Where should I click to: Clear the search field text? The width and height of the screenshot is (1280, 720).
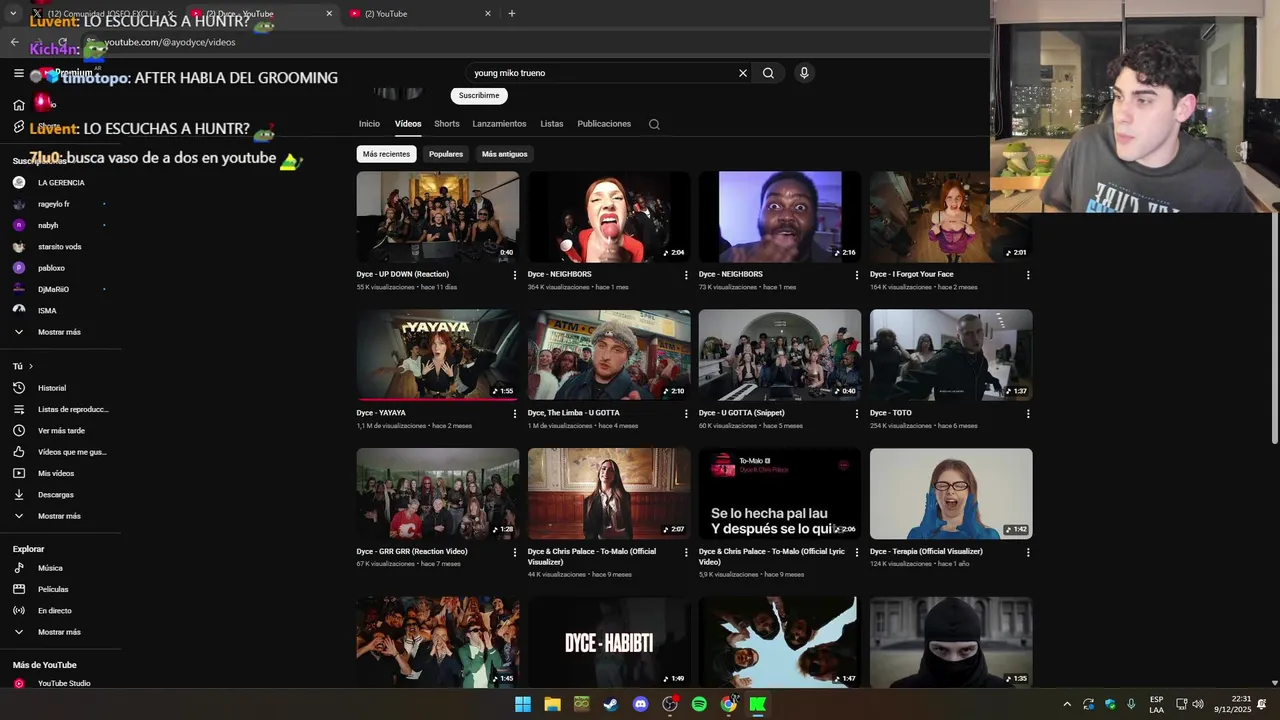pos(743,73)
